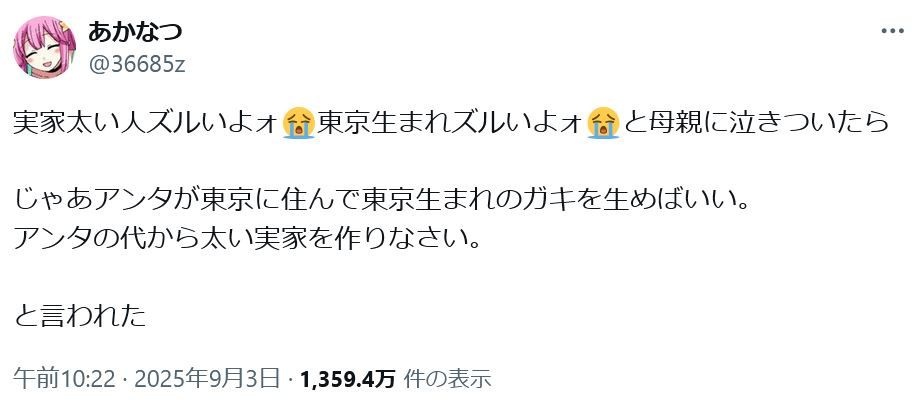Open the three-dot more options menu

pyautogui.click(x=892, y=32)
